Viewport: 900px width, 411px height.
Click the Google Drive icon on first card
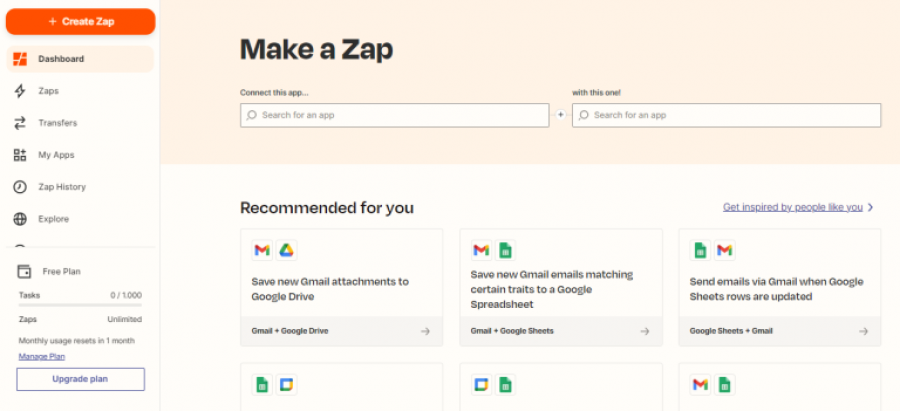(286, 250)
